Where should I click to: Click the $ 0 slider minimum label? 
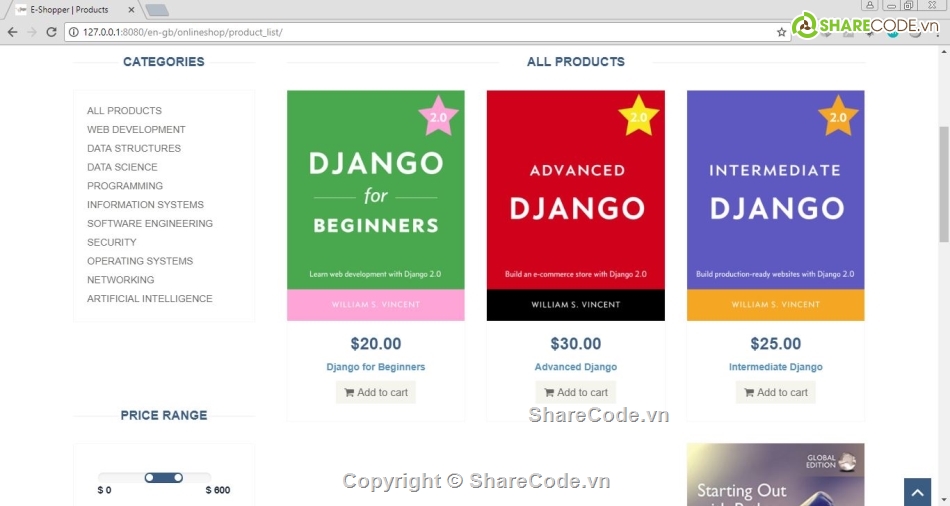coord(104,490)
